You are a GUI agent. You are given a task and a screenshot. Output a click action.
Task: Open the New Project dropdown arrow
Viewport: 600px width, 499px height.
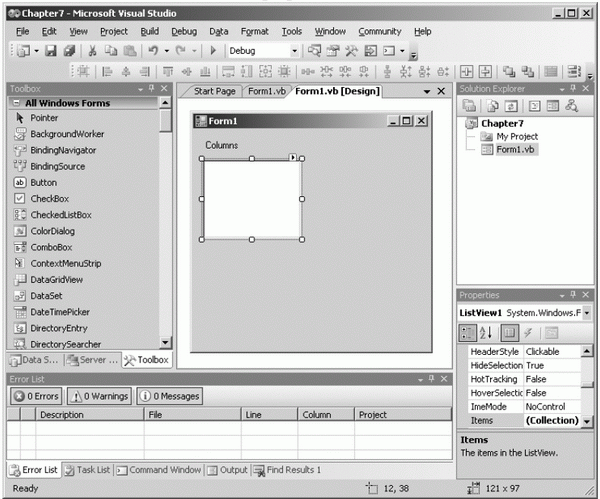click(x=37, y=51)
